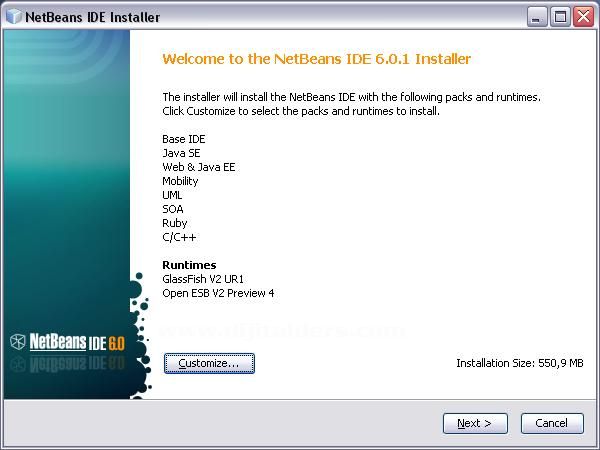Viewport: 600px width, 450px height.
Task: Maximize the installer window
Action: tap(560, 17)
